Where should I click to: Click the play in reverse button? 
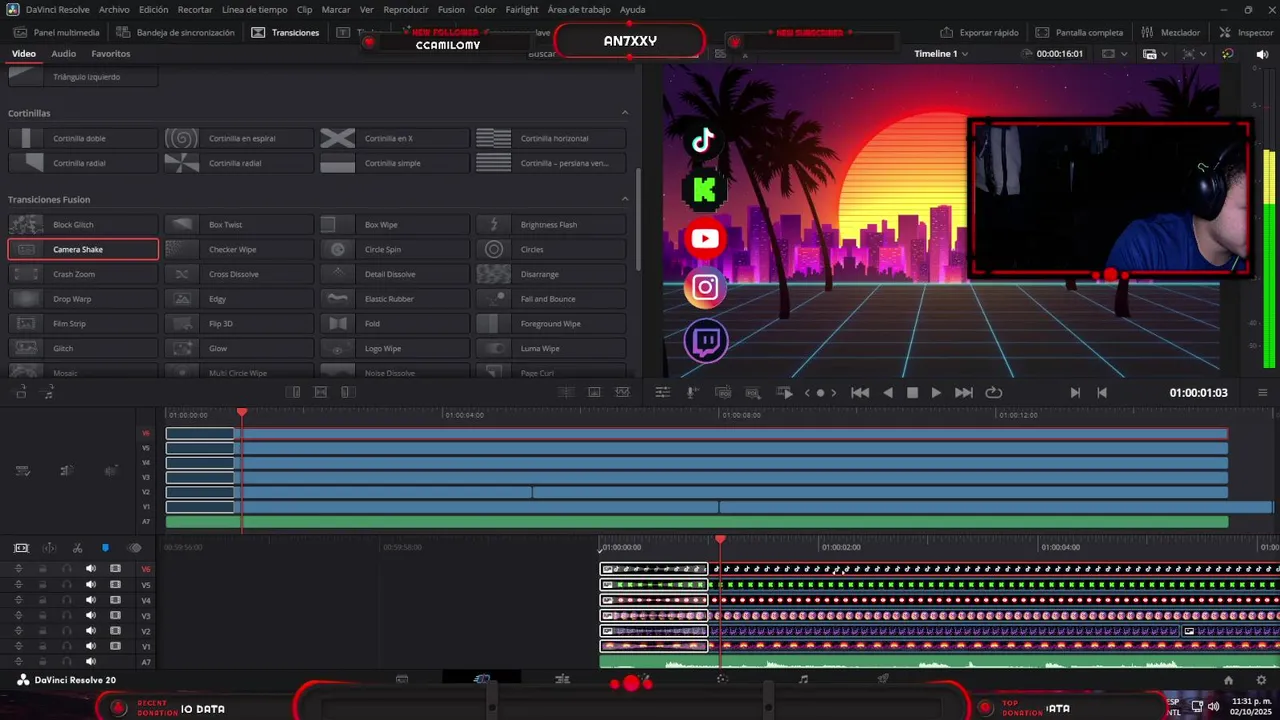coord(888,393)
